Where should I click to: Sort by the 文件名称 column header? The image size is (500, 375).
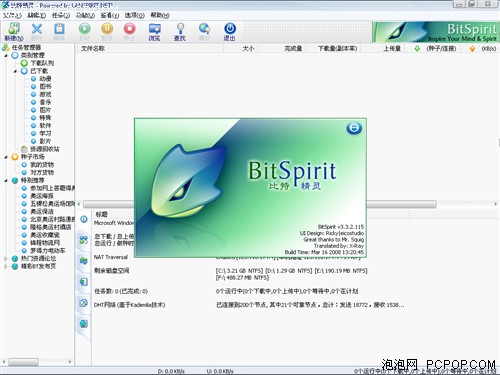[x=93, y=49]
